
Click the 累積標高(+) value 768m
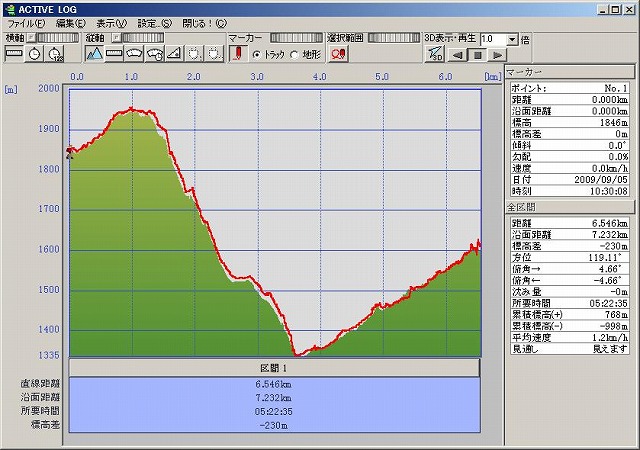616,315
